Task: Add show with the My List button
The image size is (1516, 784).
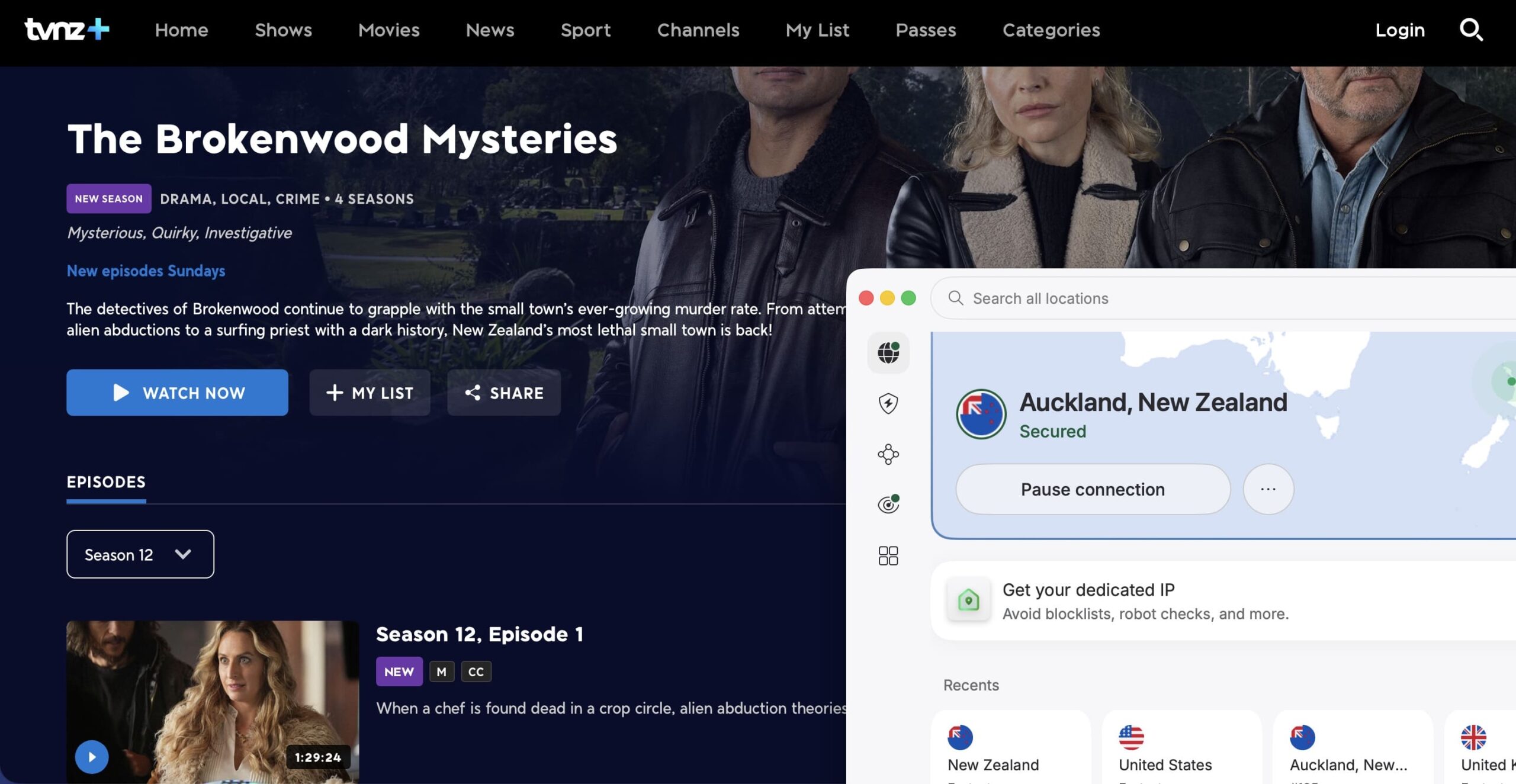Action: point(370,393)
